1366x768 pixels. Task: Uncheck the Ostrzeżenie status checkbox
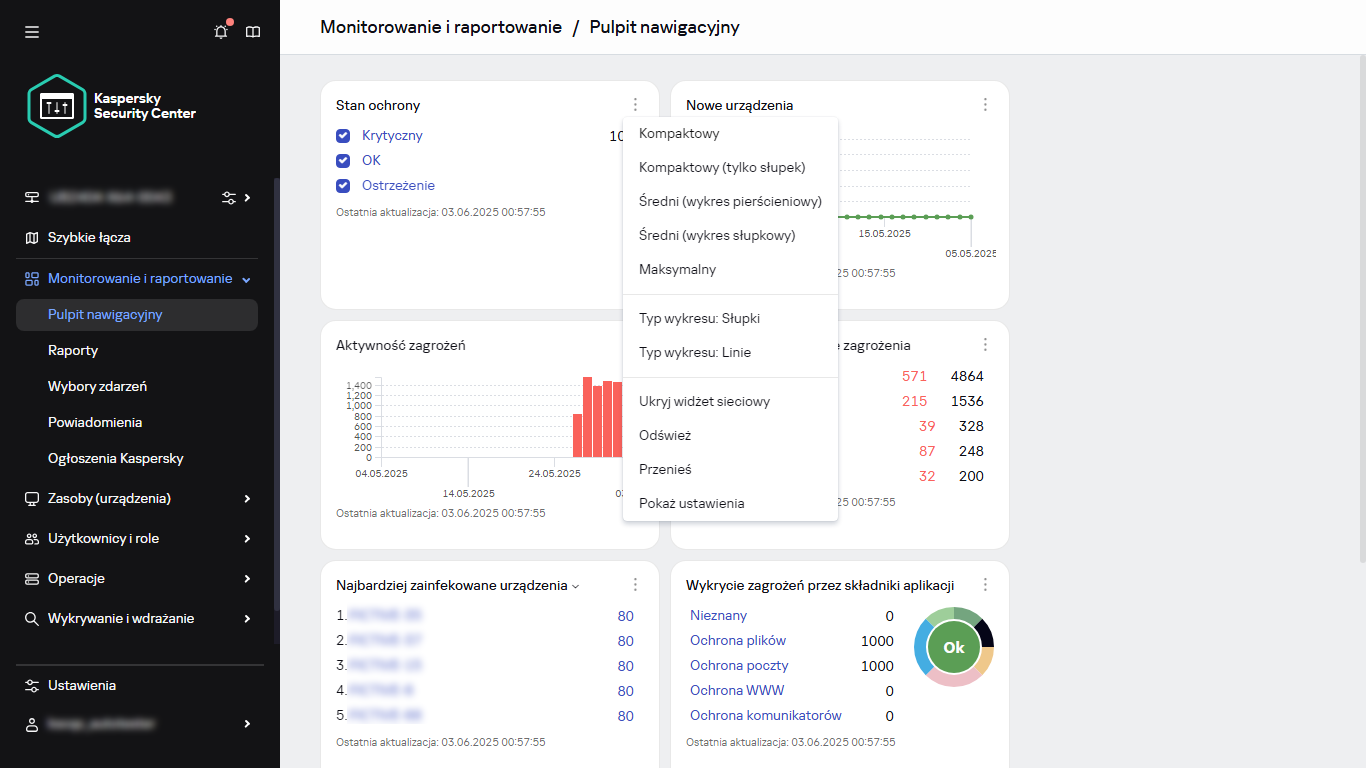pyautogui.click(x=343, y=185)
